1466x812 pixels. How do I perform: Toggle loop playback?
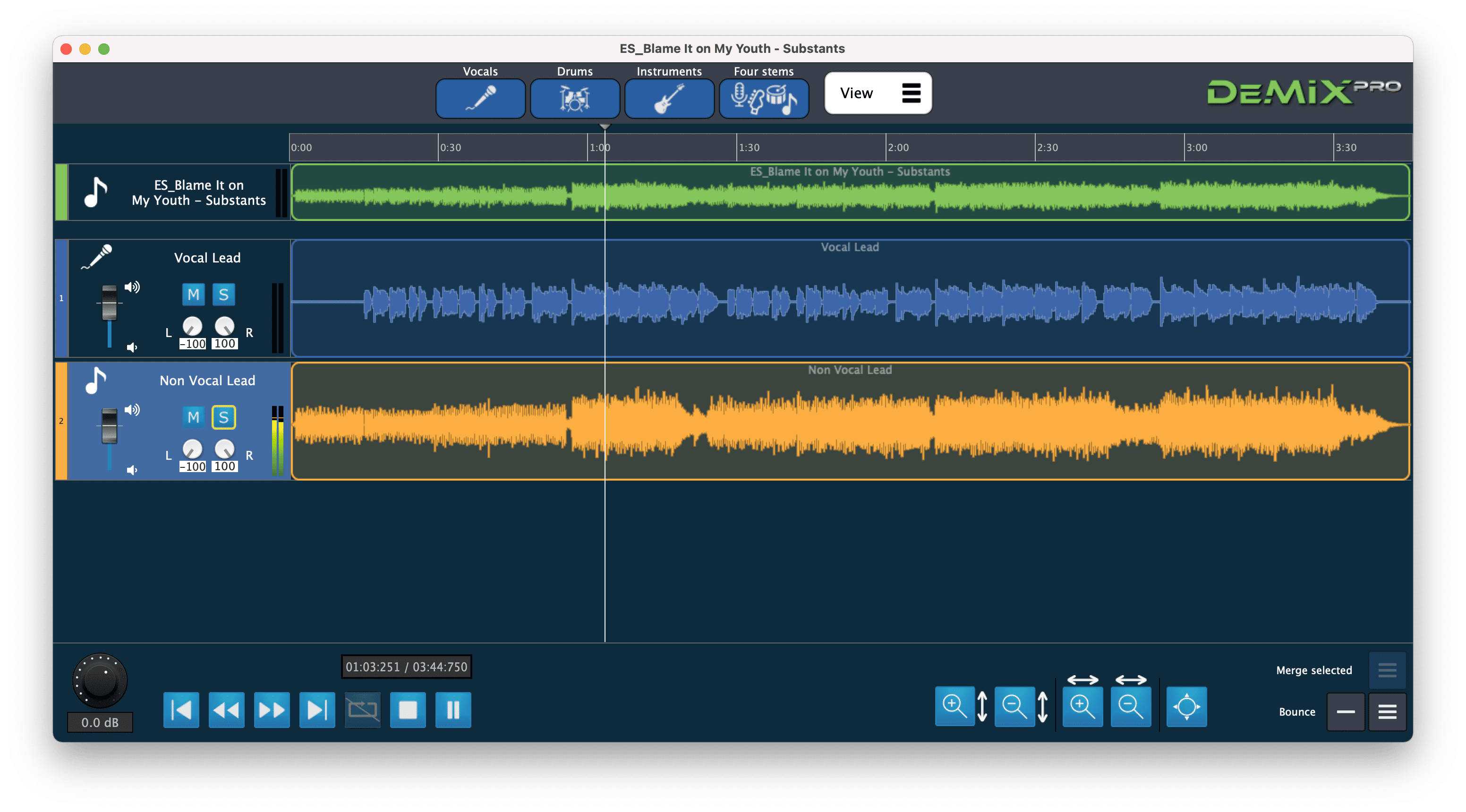tap(363, 710)
